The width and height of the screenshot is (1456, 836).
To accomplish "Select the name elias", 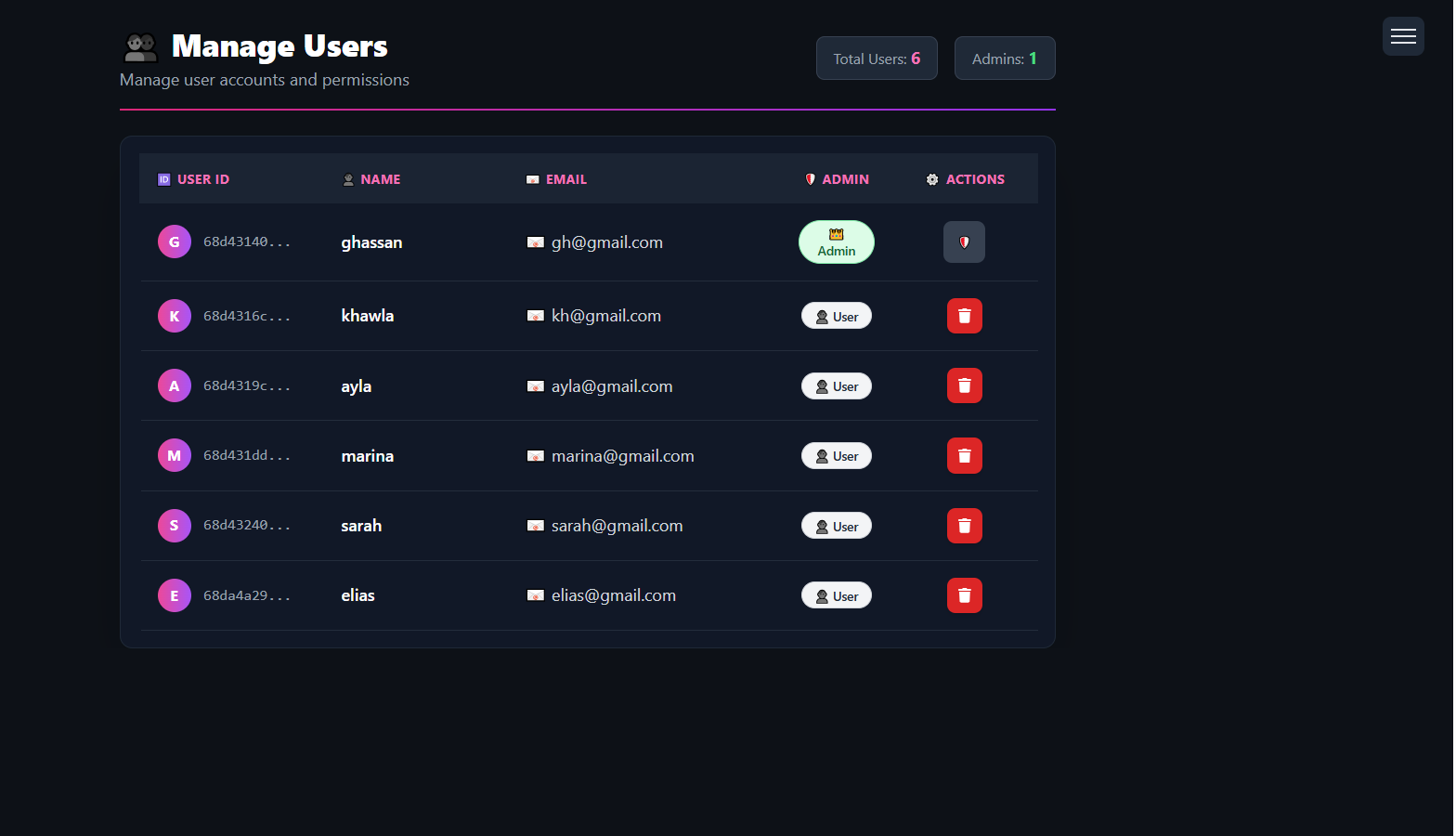I will [x=357, y=595].
